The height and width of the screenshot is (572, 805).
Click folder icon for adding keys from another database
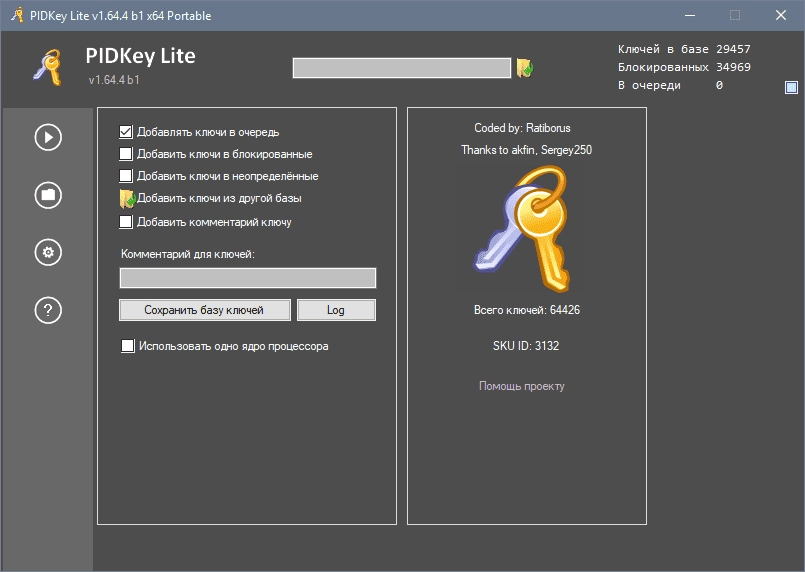coord(127,199)
